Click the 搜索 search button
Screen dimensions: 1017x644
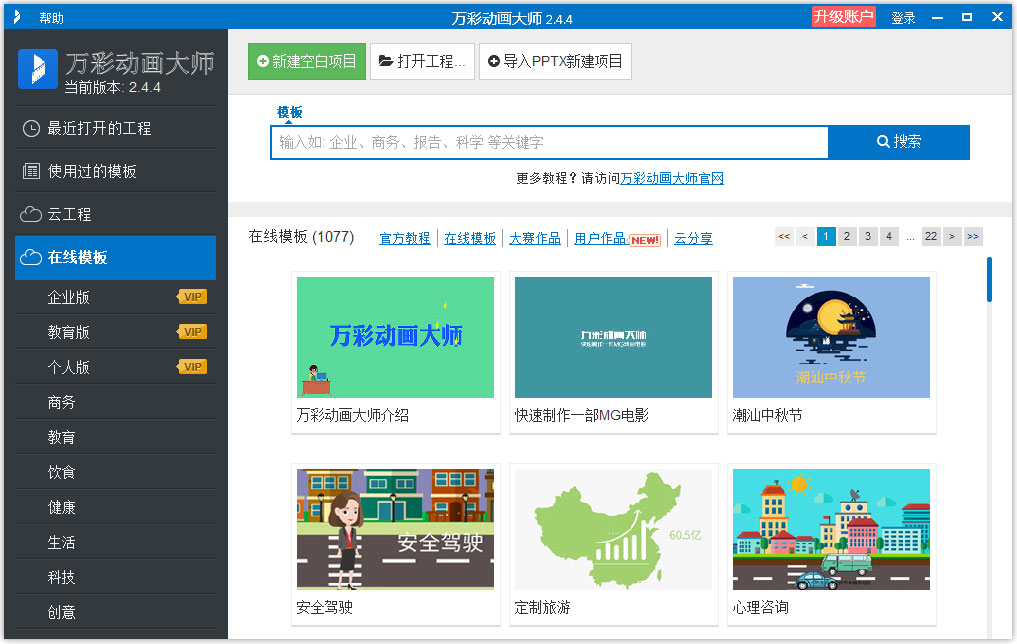coord(899,142)
